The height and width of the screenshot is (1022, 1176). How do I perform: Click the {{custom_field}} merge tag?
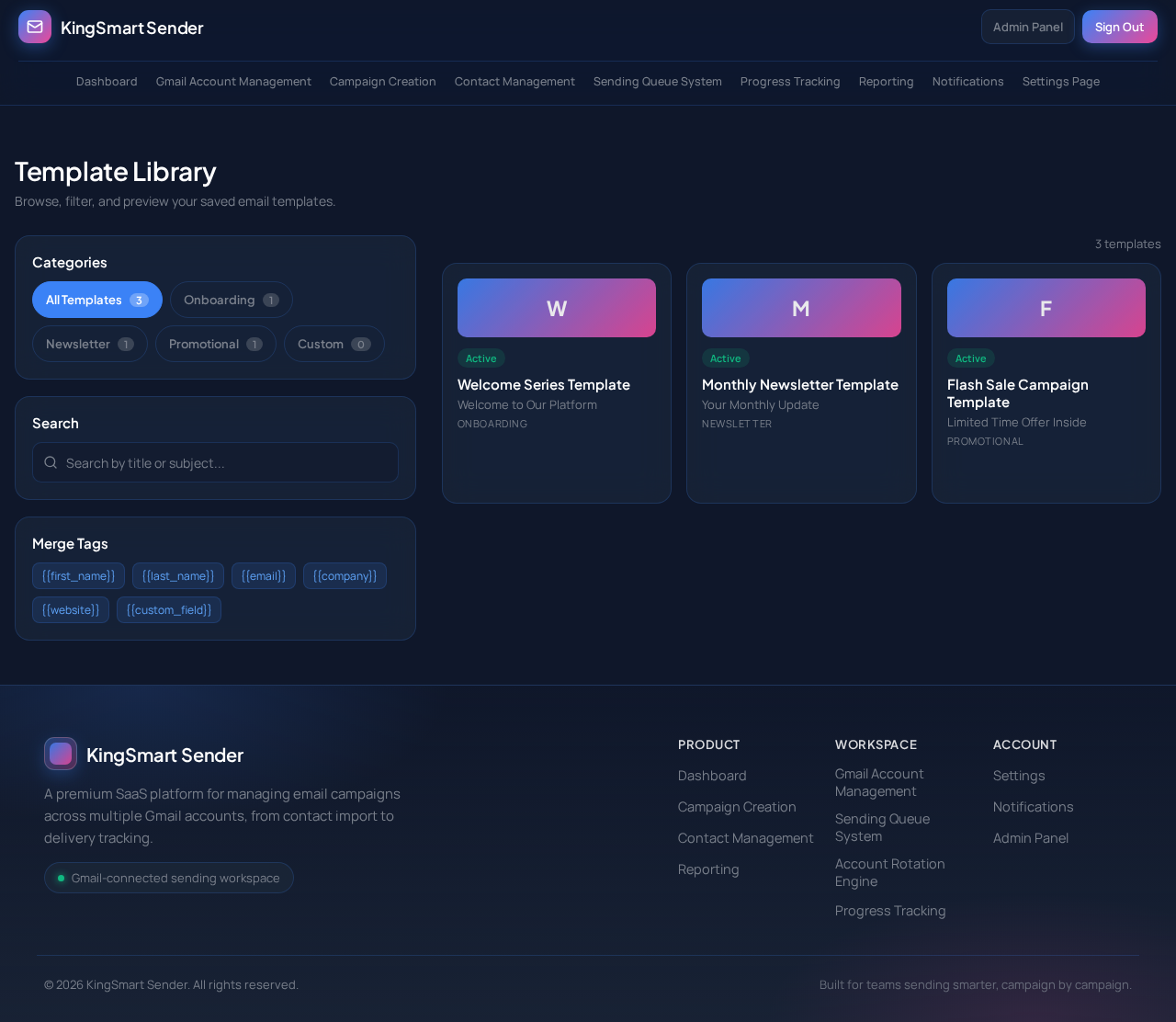[169, 609]
